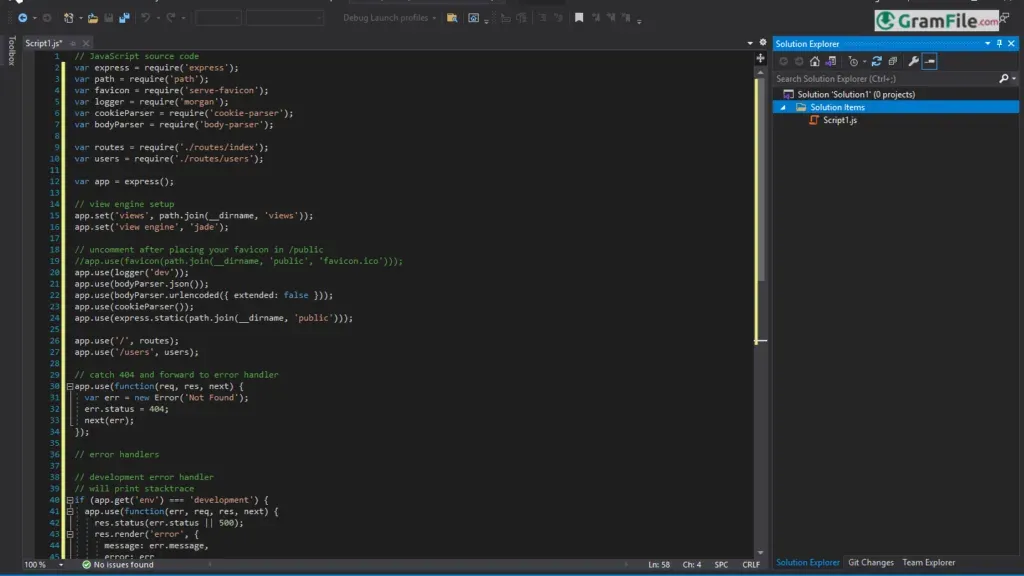Open the Pending Changes Filter dropdown arrow
The image size is (1024, 576).
click(x=864, y=61)
